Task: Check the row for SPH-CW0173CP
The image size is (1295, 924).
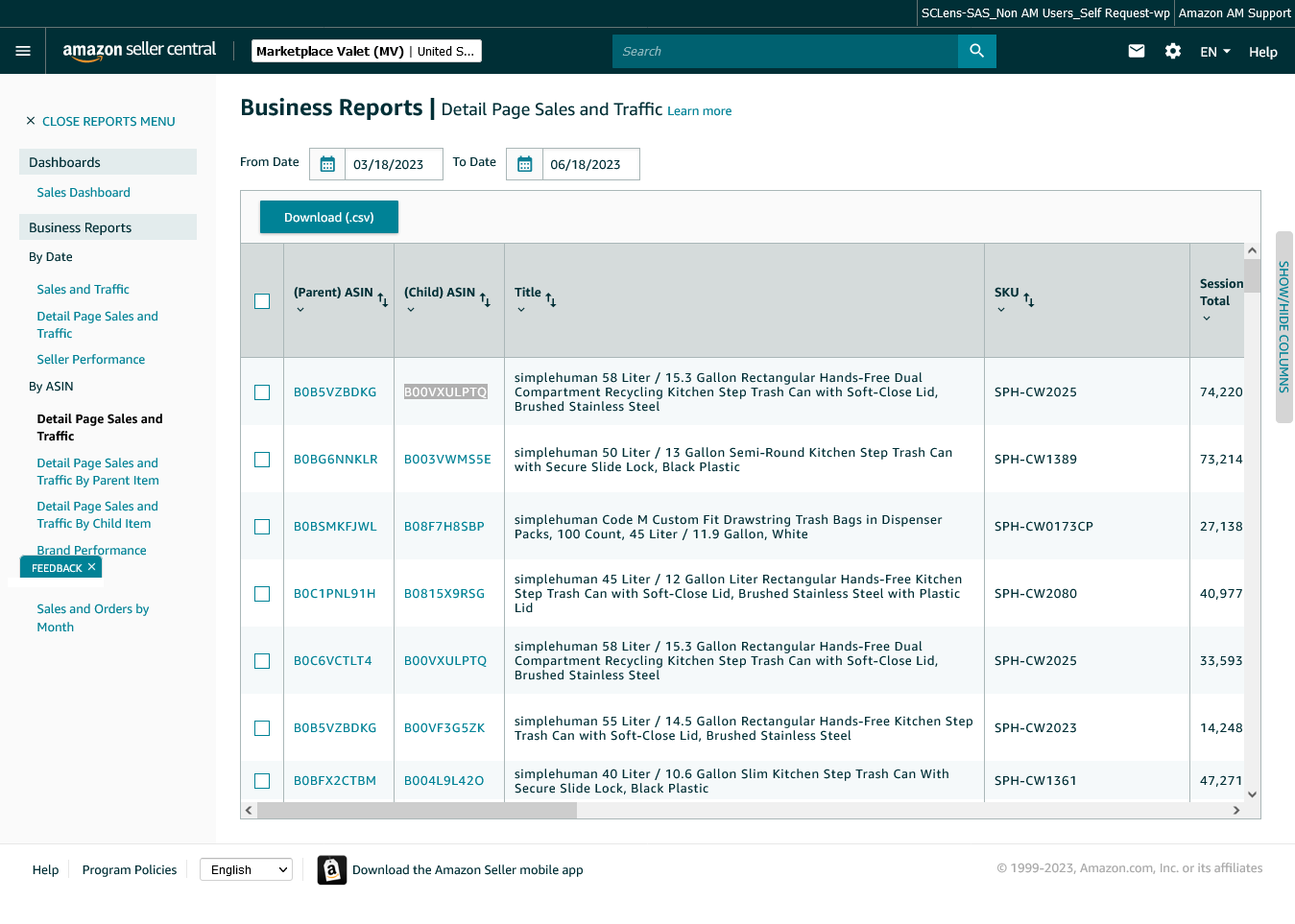Action: click(262, 527)
